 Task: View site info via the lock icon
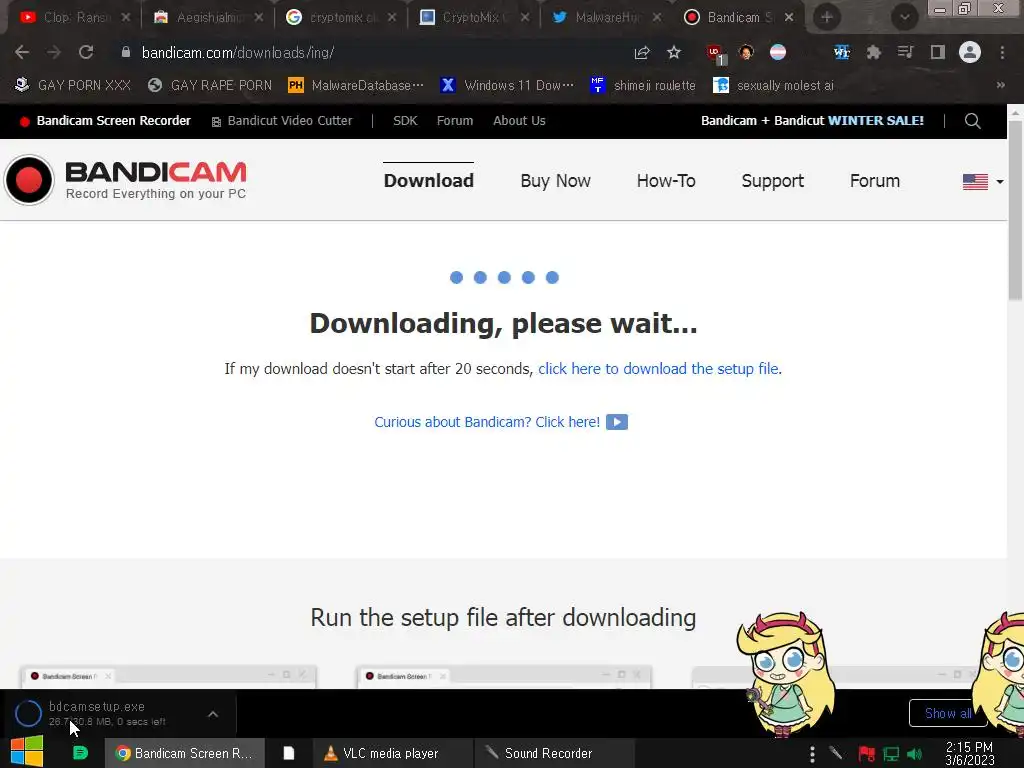pyautogui.click(x=126, y=52)
